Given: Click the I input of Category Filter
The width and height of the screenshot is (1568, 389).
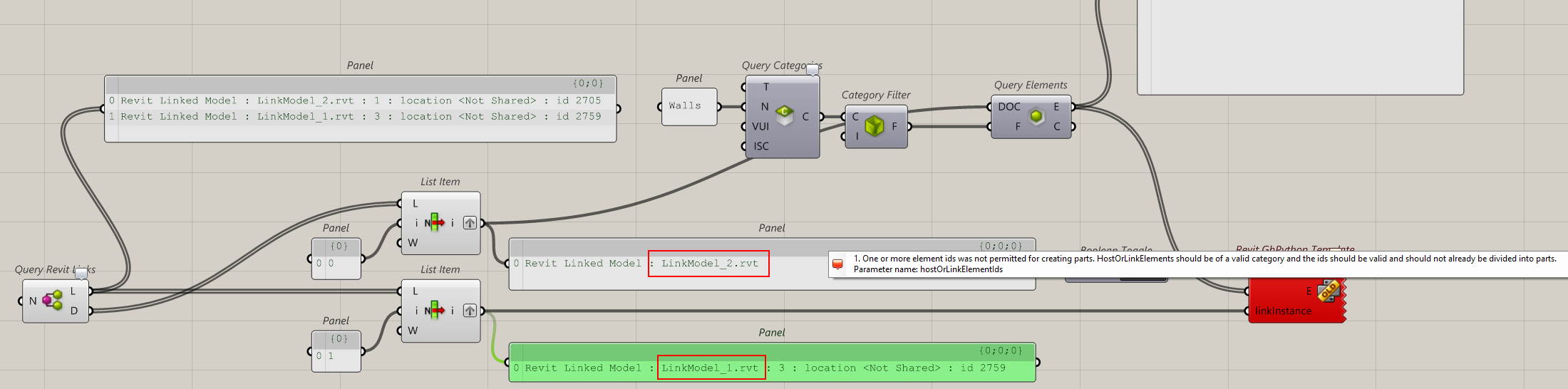Looking at the screenshot, I should pos(857,136).
